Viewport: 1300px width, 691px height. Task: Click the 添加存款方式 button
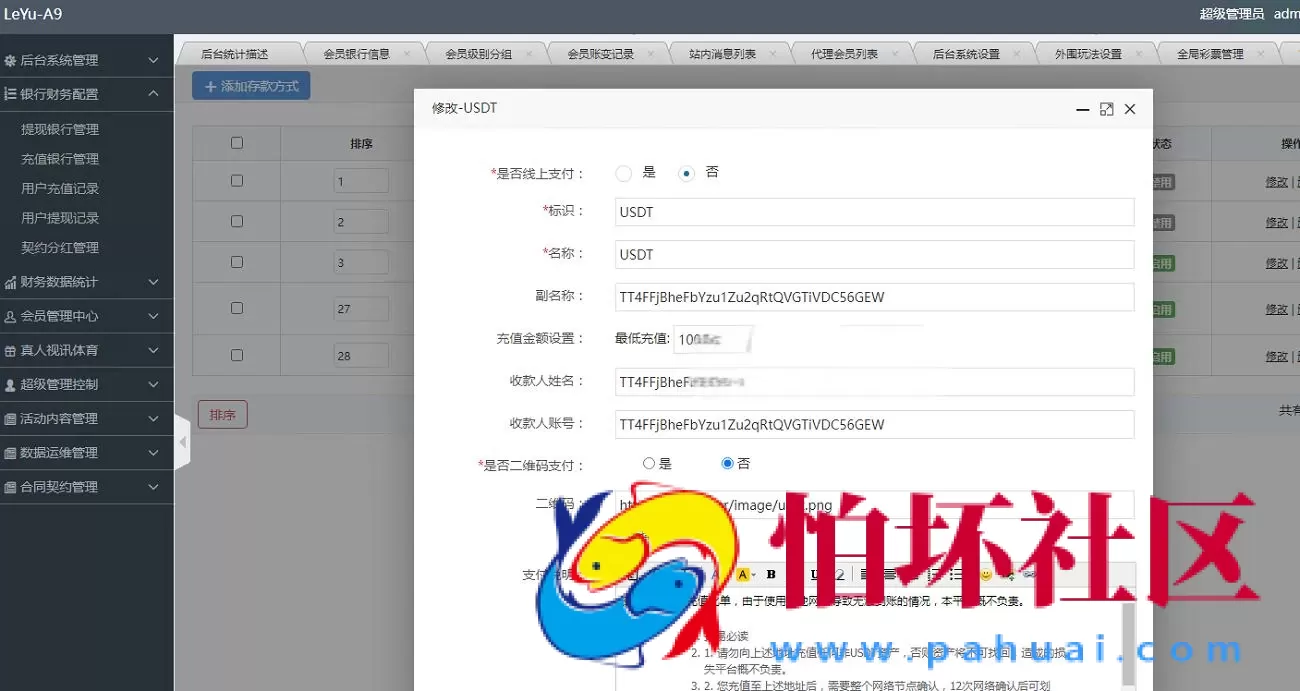pyautogui.click(x=250, y=85)
